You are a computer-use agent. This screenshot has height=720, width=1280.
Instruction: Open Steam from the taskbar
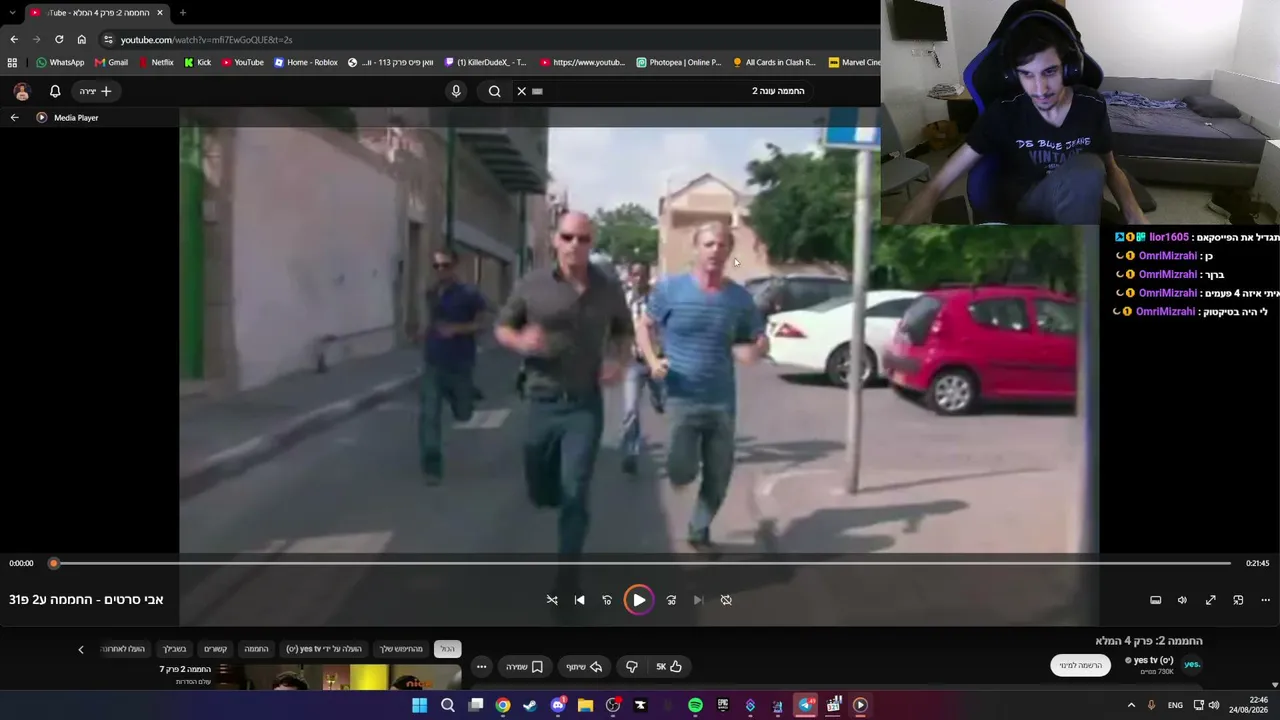pyautogui.click(x=530, y=705)
